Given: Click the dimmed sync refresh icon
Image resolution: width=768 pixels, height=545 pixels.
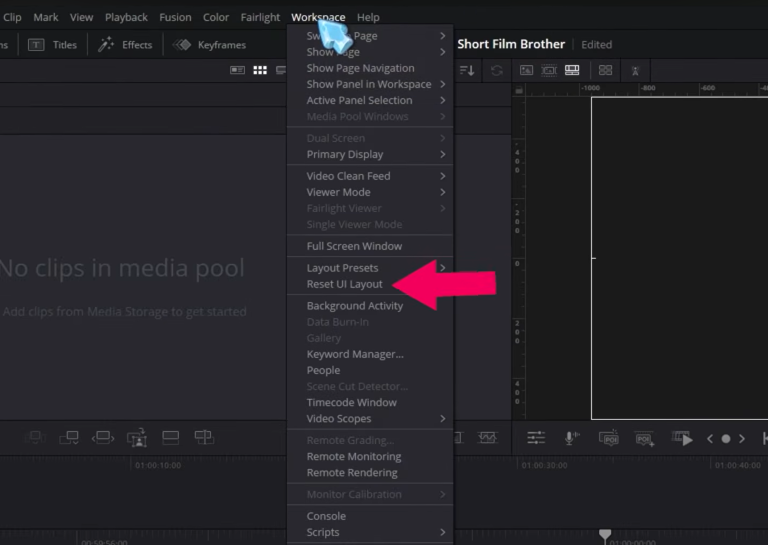Looking at the screenshot, I should pos(497,71).
